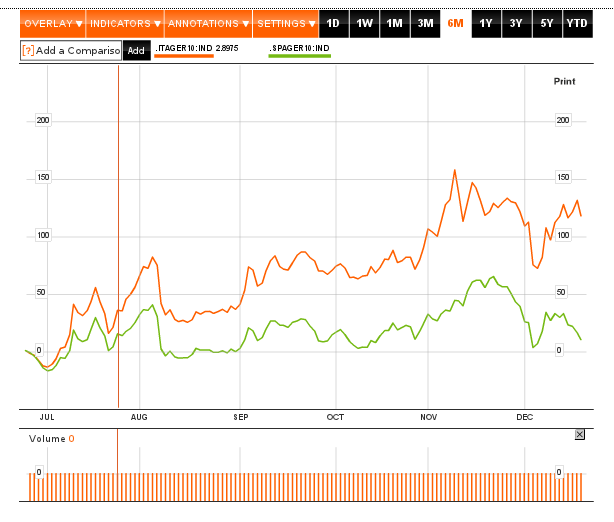The image size is (614, 522).
Task: Click the Print link
Action: click(564, 81)
